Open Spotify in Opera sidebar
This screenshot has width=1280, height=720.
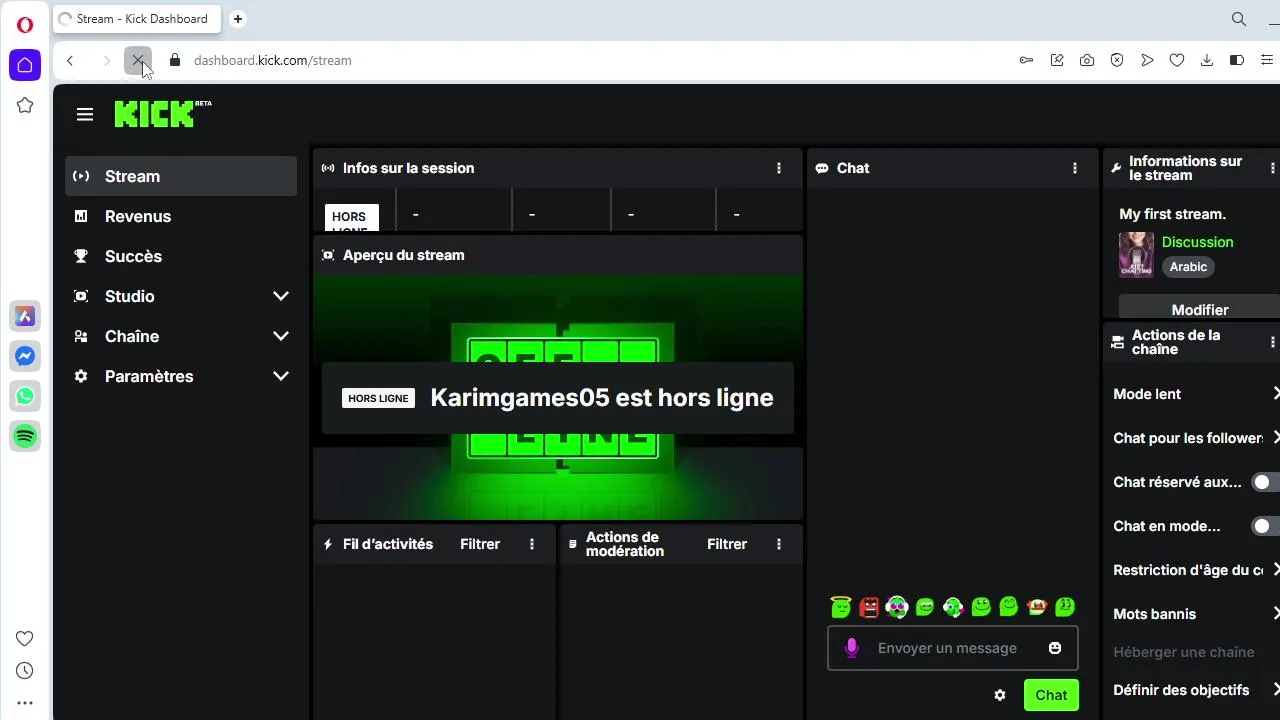[25, 436]
